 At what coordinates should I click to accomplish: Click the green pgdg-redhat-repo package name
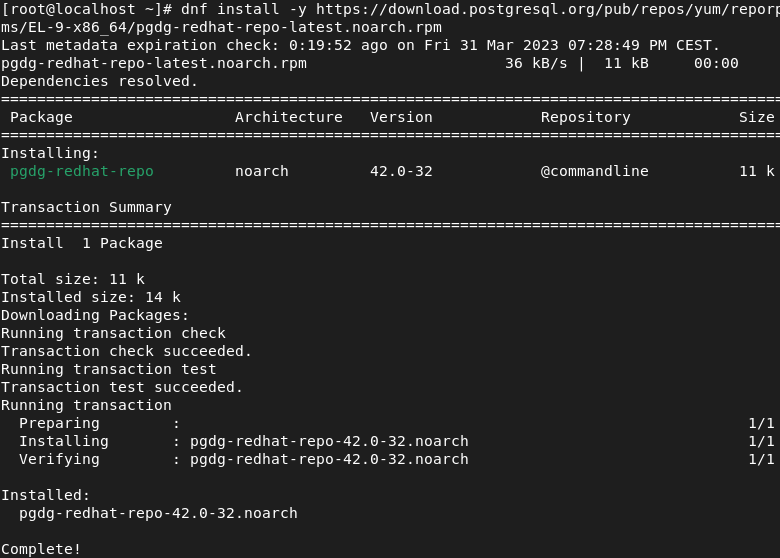point(82,171)
